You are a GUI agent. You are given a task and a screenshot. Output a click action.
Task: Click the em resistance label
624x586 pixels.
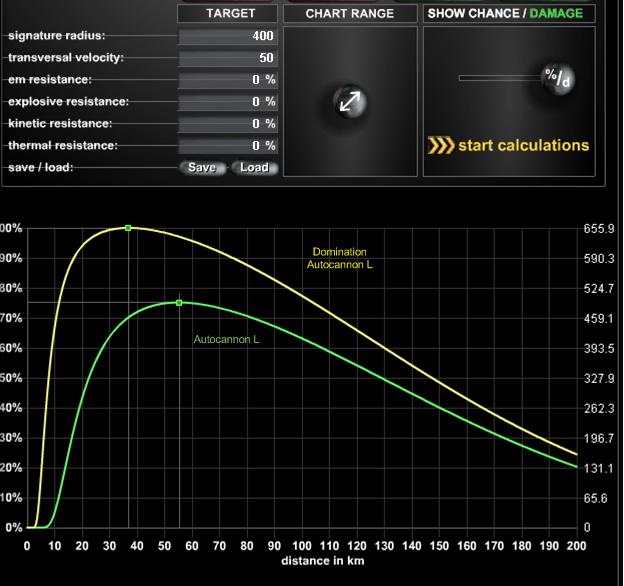tap(50, 80)
